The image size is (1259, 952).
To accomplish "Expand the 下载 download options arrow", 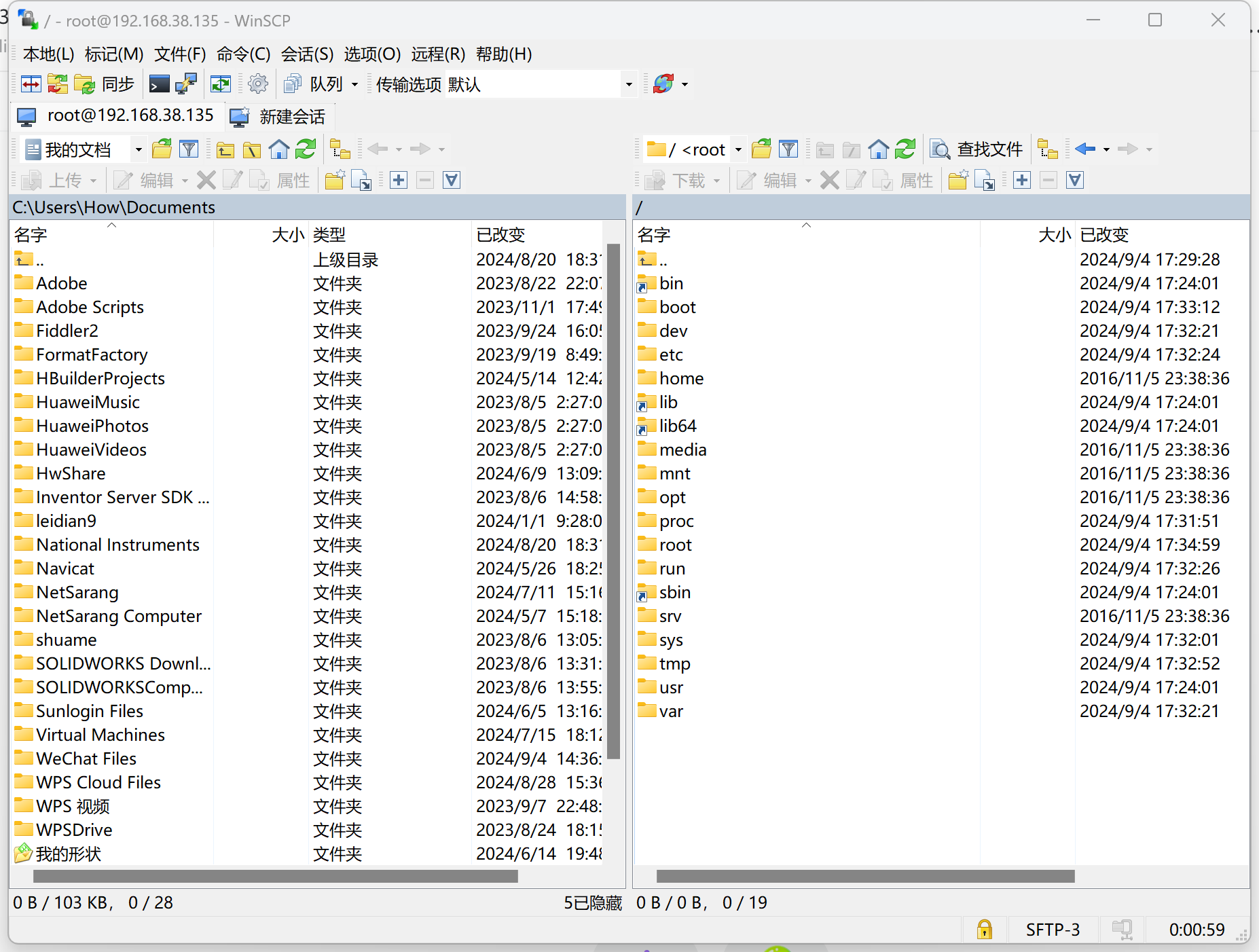I will (x=716, y=180).
